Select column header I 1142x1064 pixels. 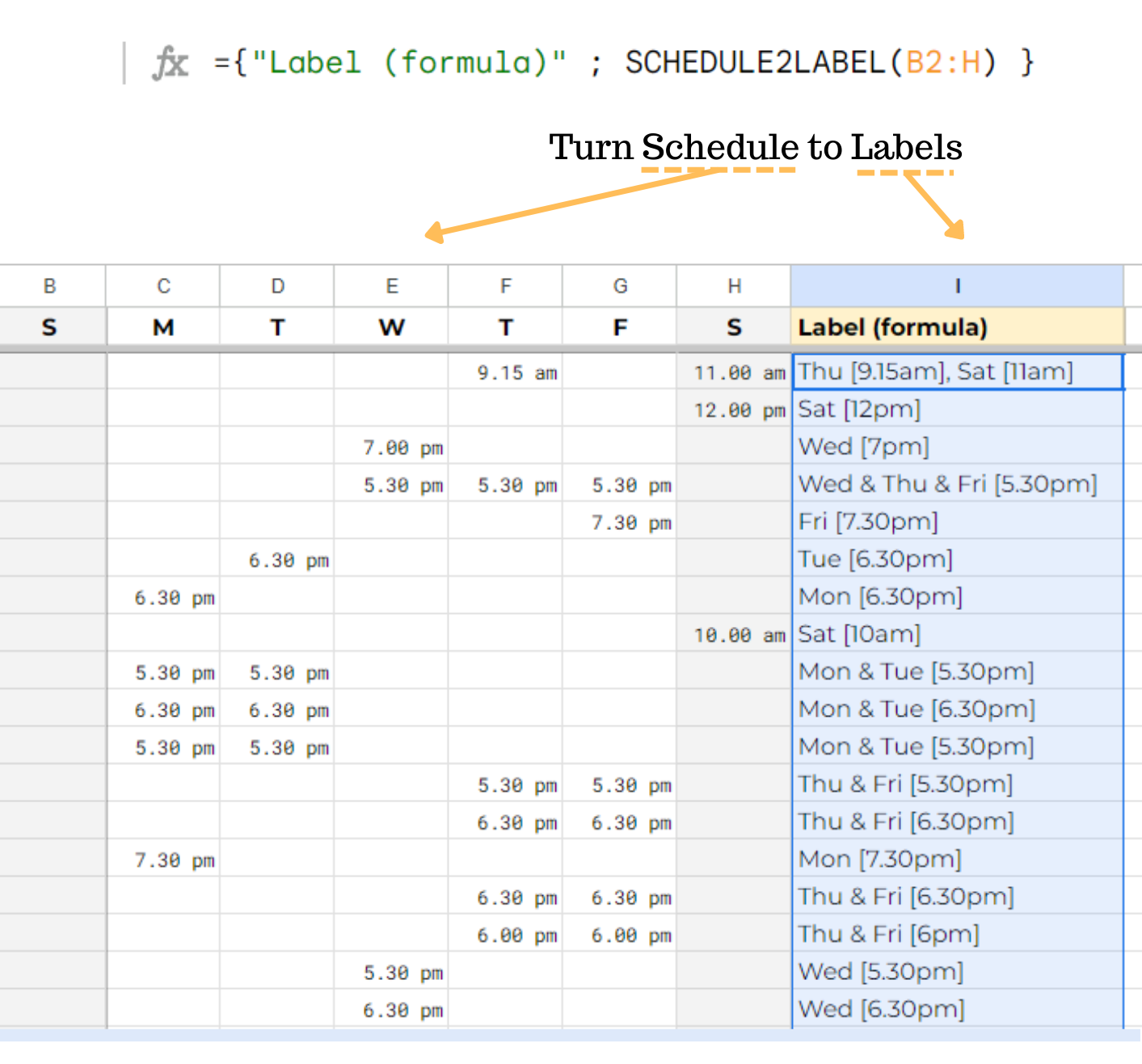pos(957,285)
